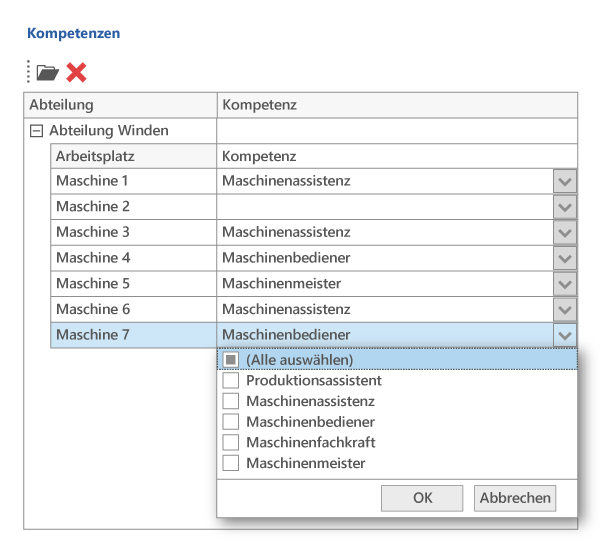Check the Maschinenmeister checkbox in the list
The width and height of the screenshot is (600, 557).
point(231,463)
